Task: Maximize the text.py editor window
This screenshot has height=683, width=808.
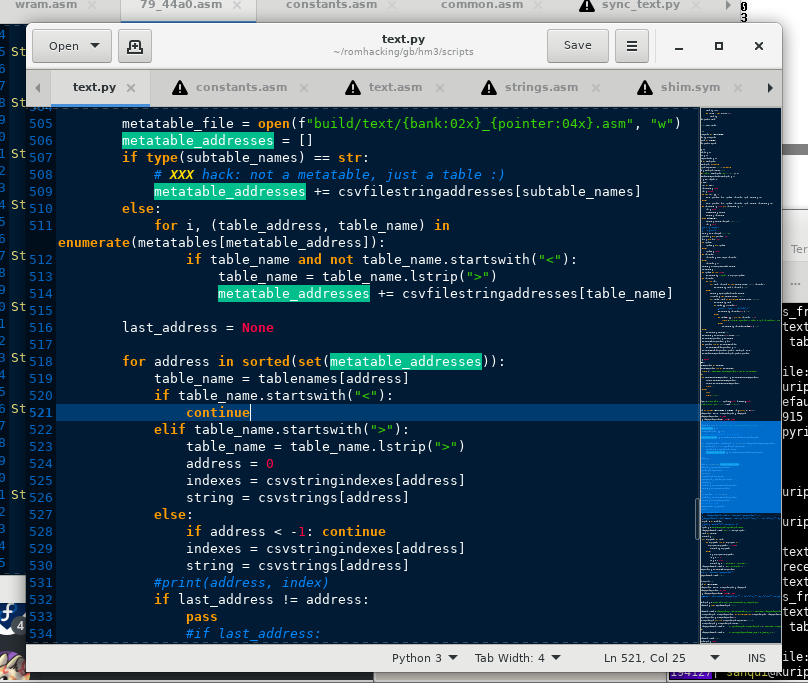Action: point(719,46)
